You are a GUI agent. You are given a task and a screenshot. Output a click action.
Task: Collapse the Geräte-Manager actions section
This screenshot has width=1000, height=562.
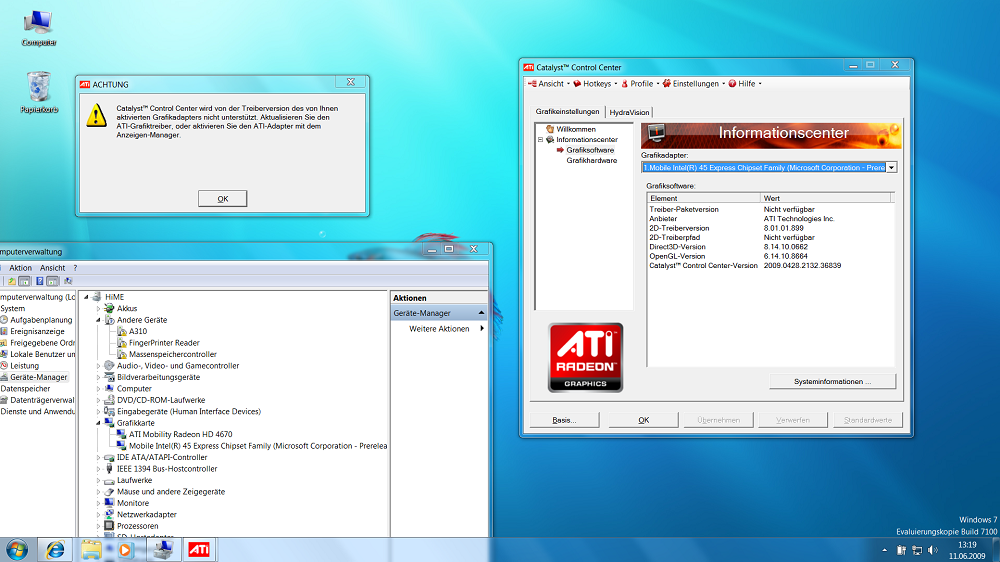[x=482, y=313]
